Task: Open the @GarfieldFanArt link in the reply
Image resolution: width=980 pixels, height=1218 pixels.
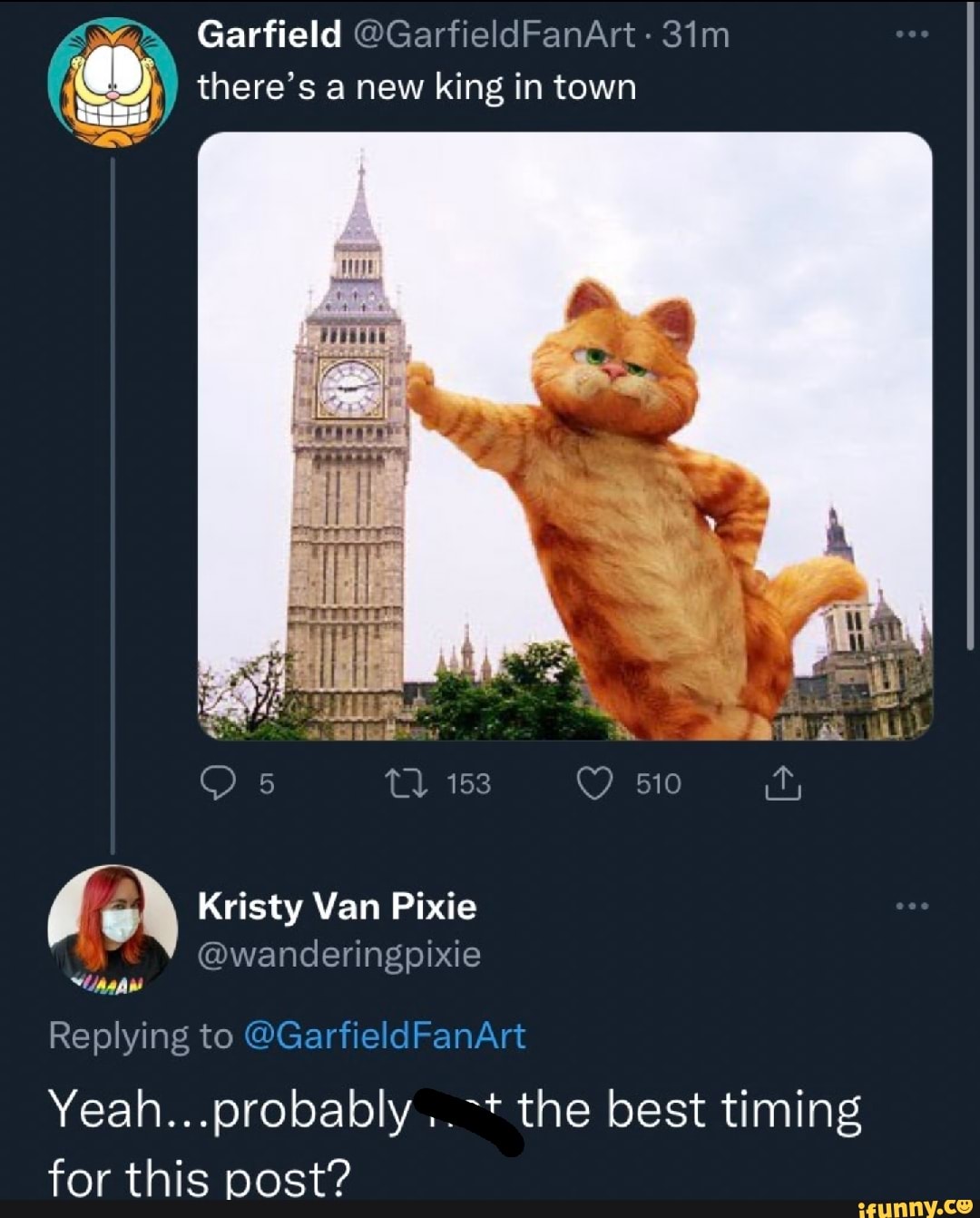Action: (x=387, y=1033)
